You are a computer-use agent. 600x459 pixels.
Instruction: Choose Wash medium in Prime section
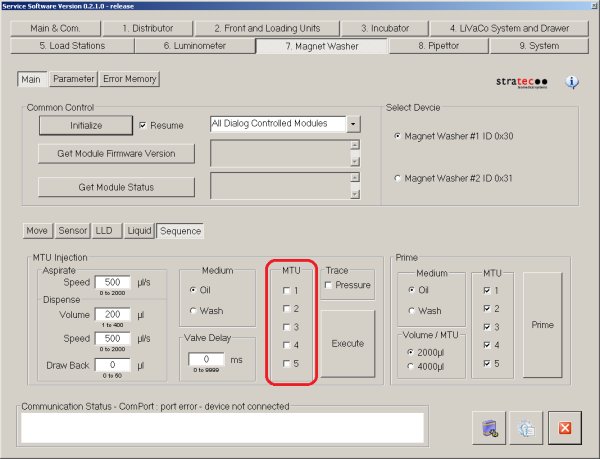tap(408, 310)
